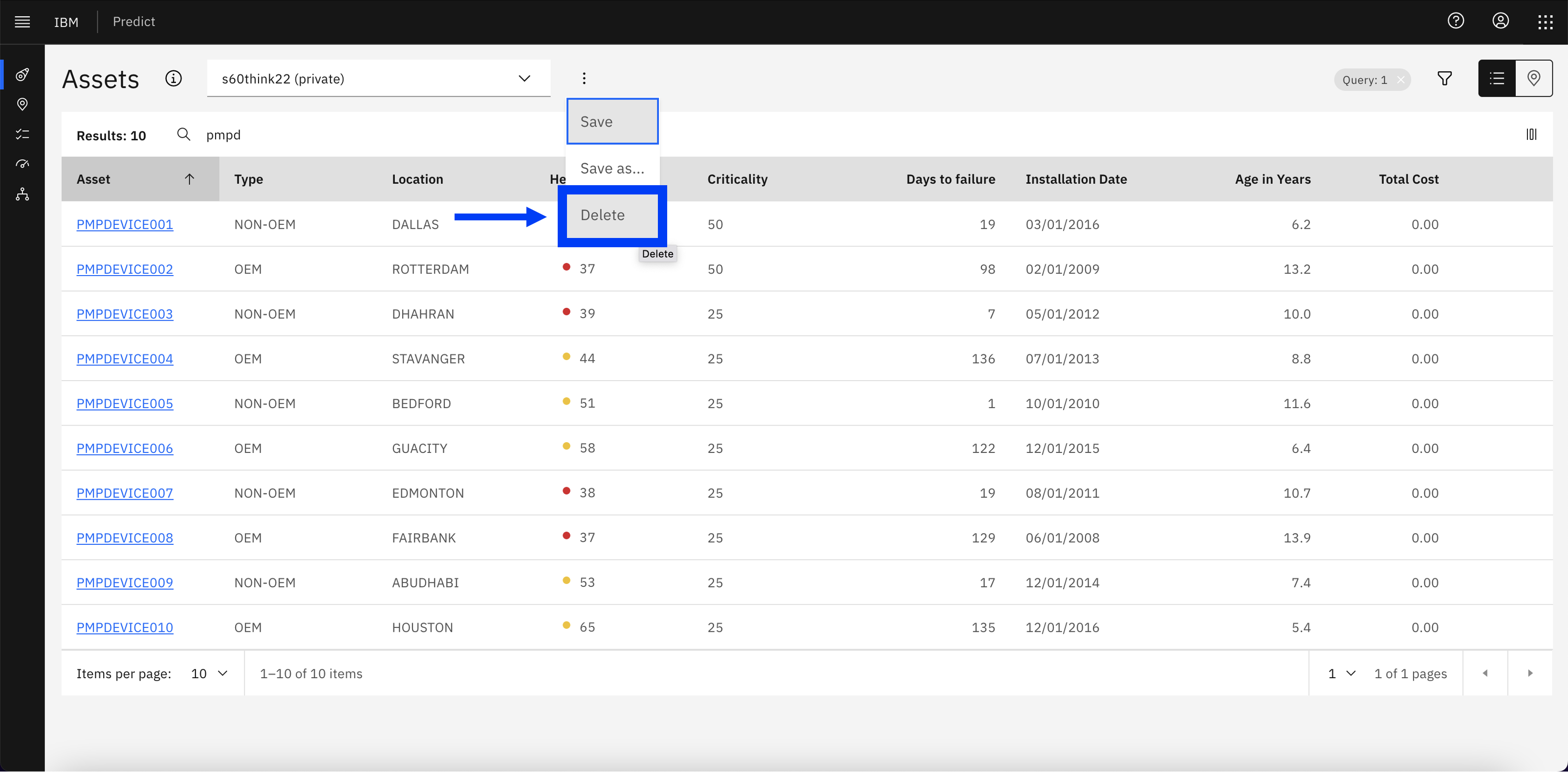1568x772 pixels.
Task: Open the hamburger navigation menu
Action: (x=22, y=22)
